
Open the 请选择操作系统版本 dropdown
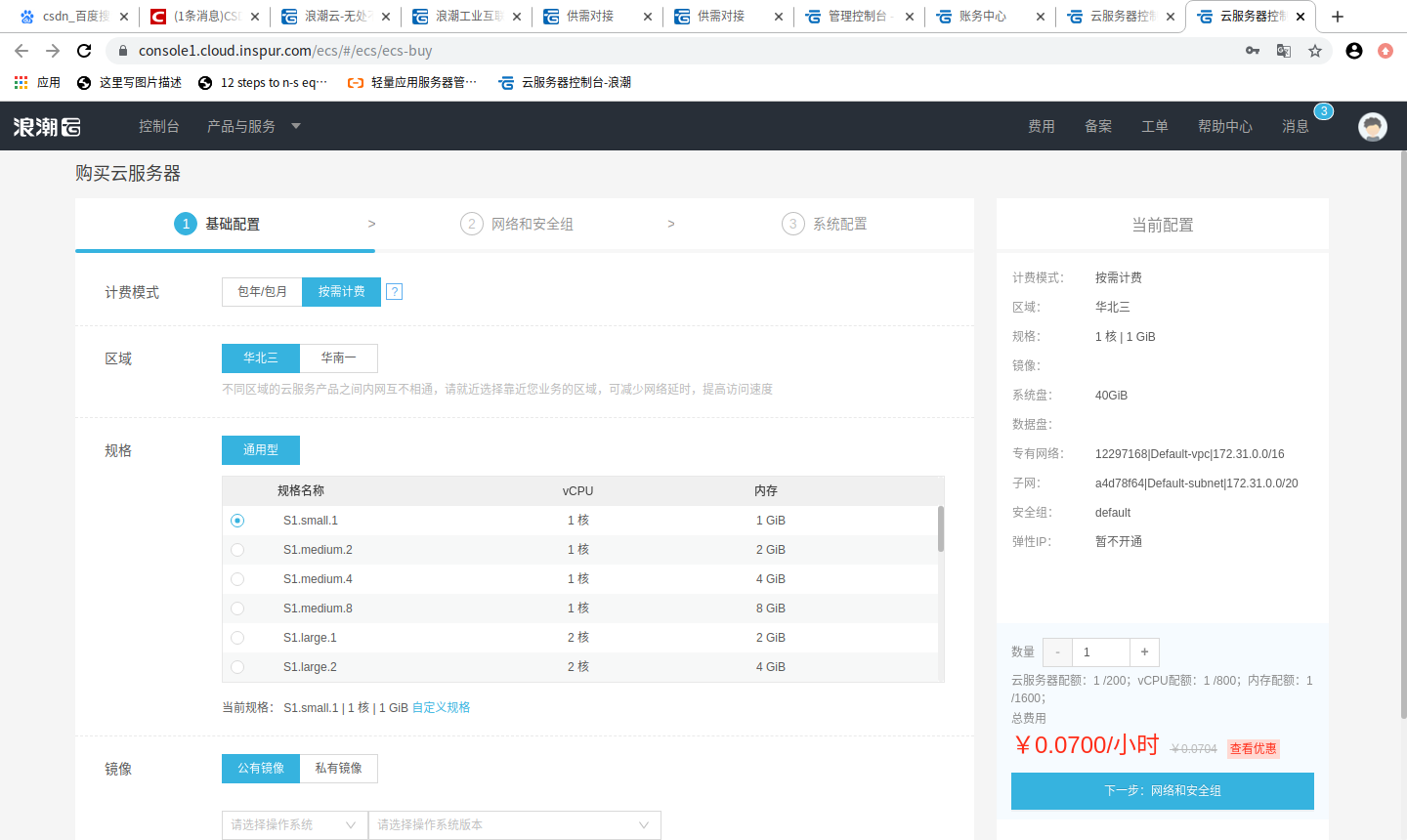[x=514, y=824]
